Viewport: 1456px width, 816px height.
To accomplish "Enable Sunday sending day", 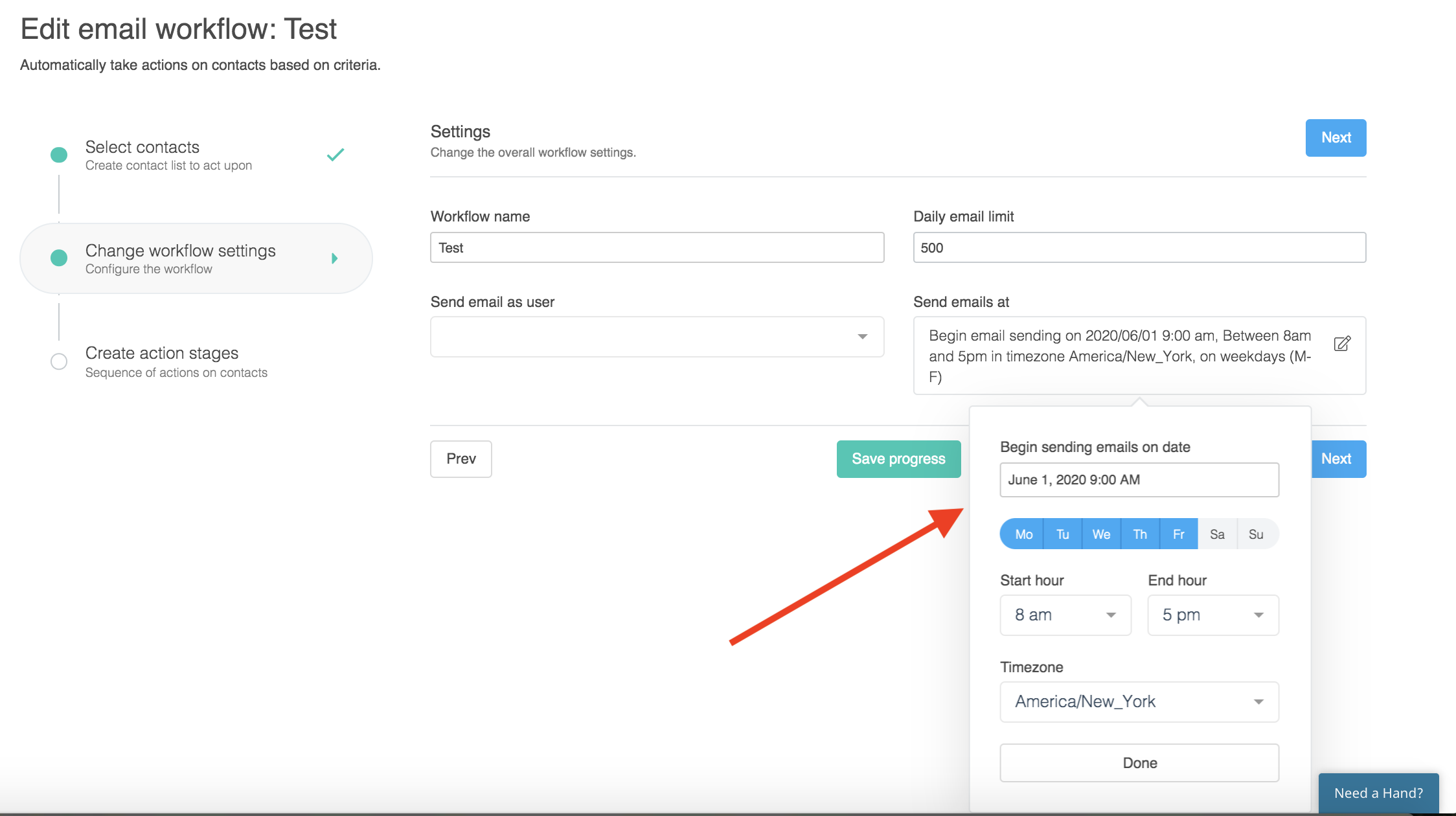I will point(1256,534).
